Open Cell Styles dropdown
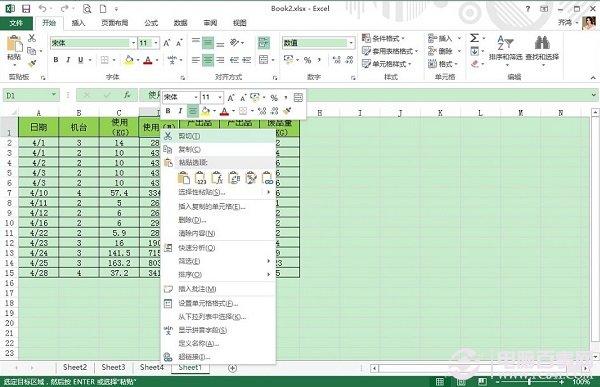This screenshot has width=600, height=387. point(386,64)
